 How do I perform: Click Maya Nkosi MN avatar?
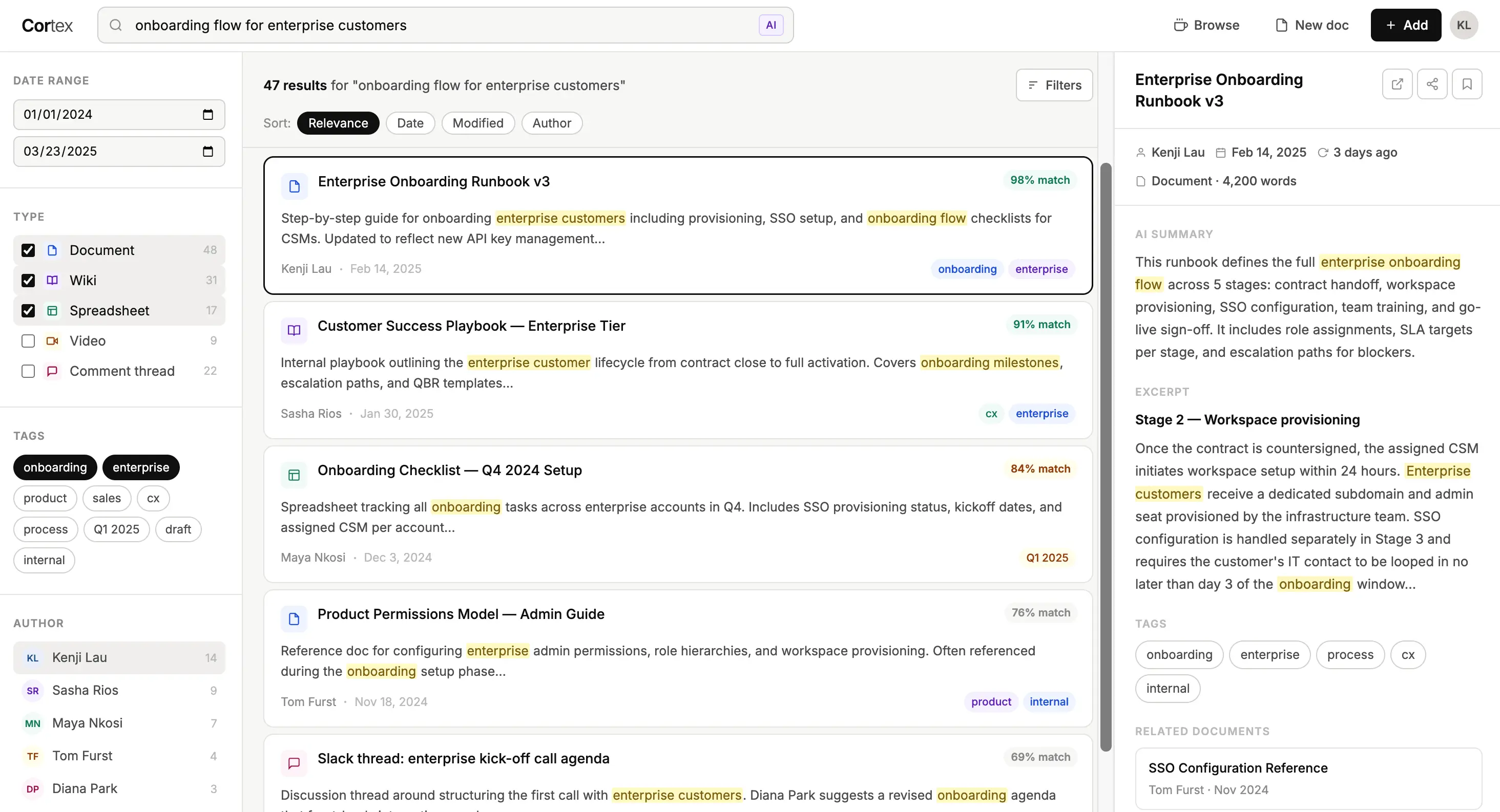[33, 723]
